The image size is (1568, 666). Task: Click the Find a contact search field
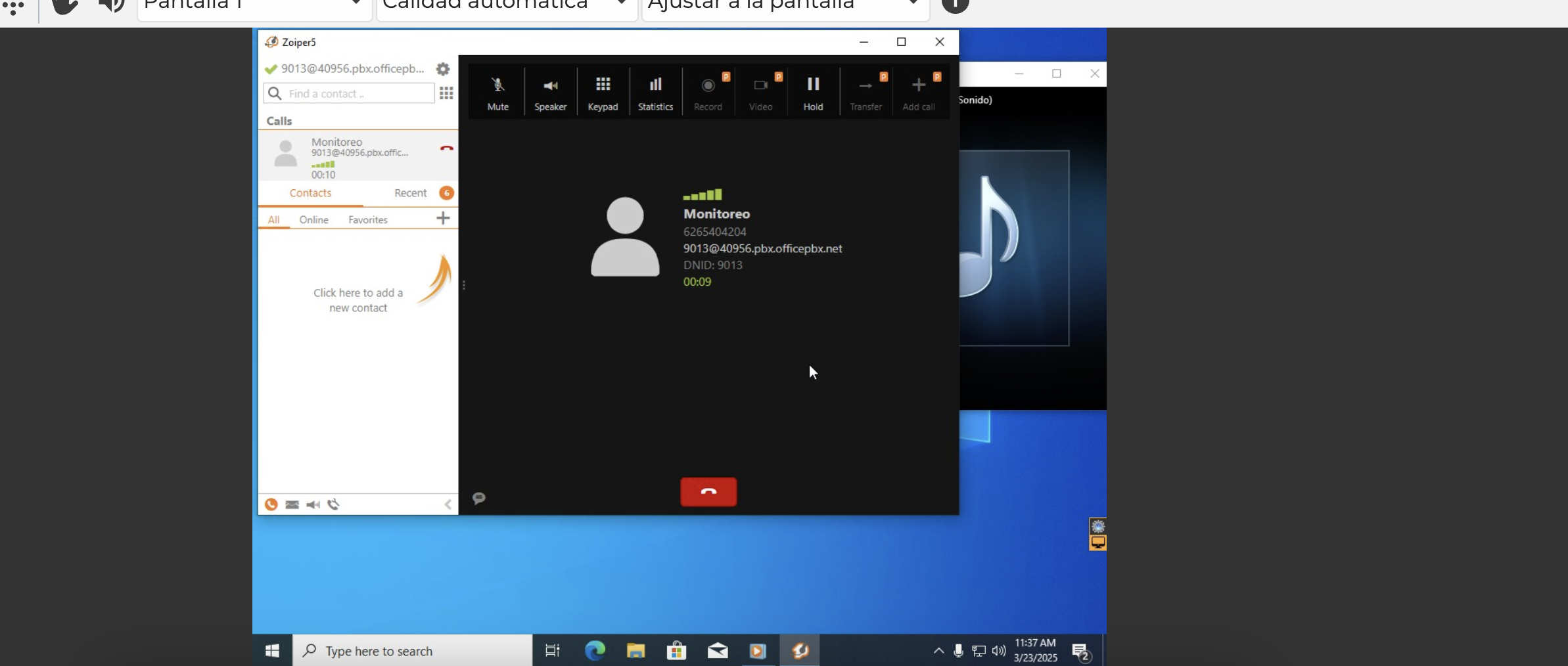tap(349, 93)
